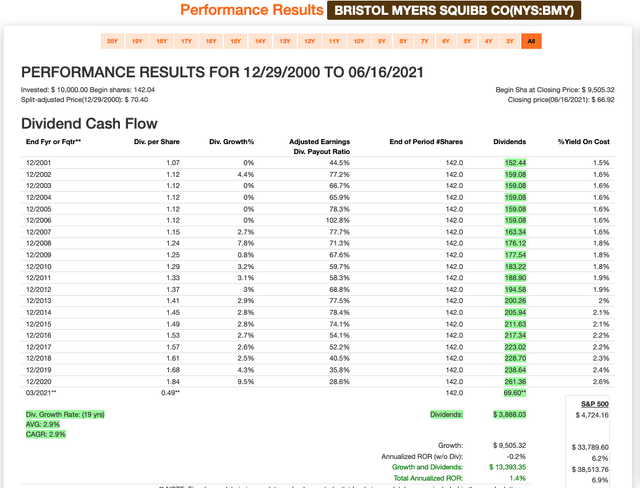Select the 20Y period tab

pos(112,41)
